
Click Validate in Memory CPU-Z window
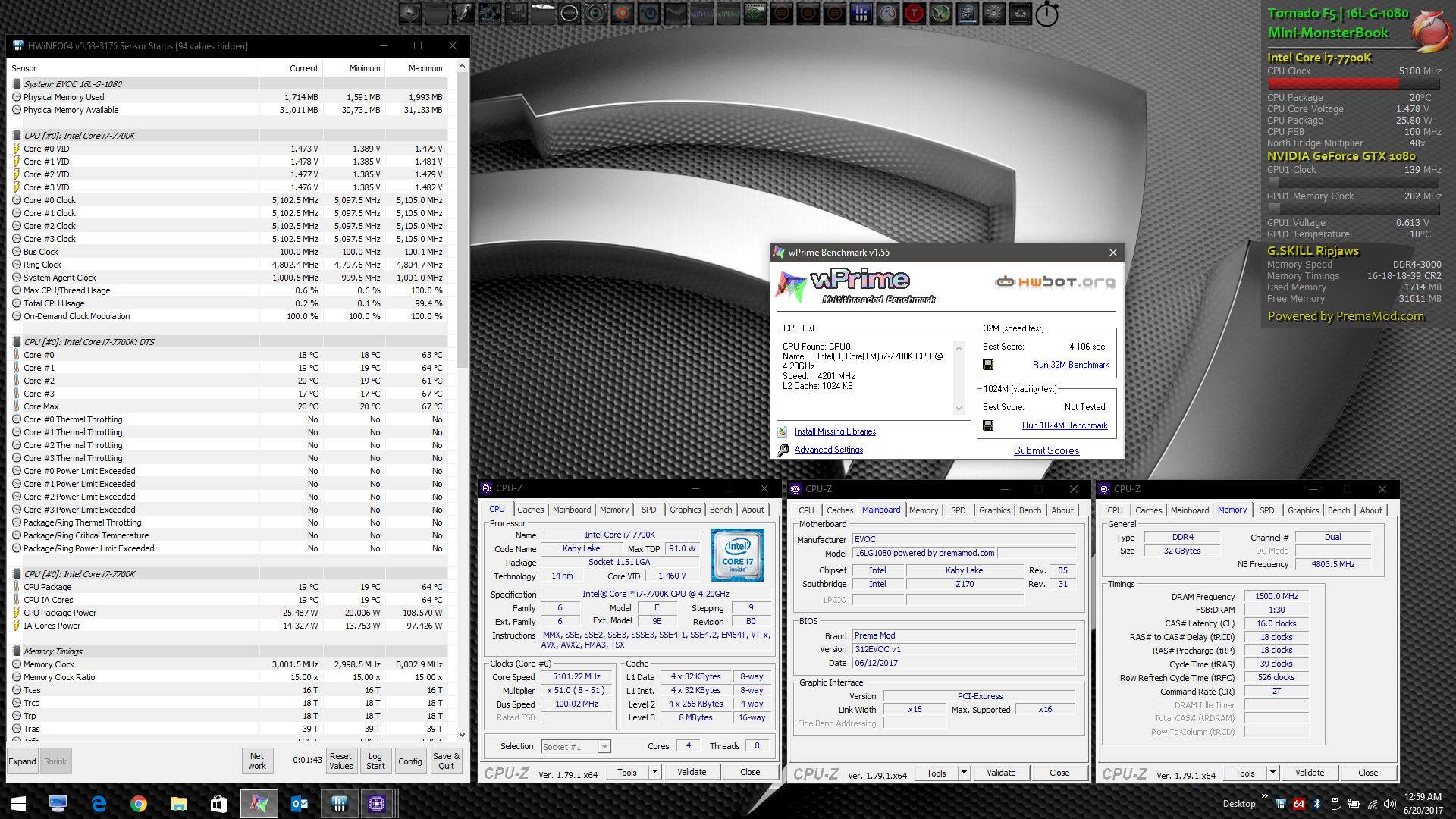point(1310,773)
